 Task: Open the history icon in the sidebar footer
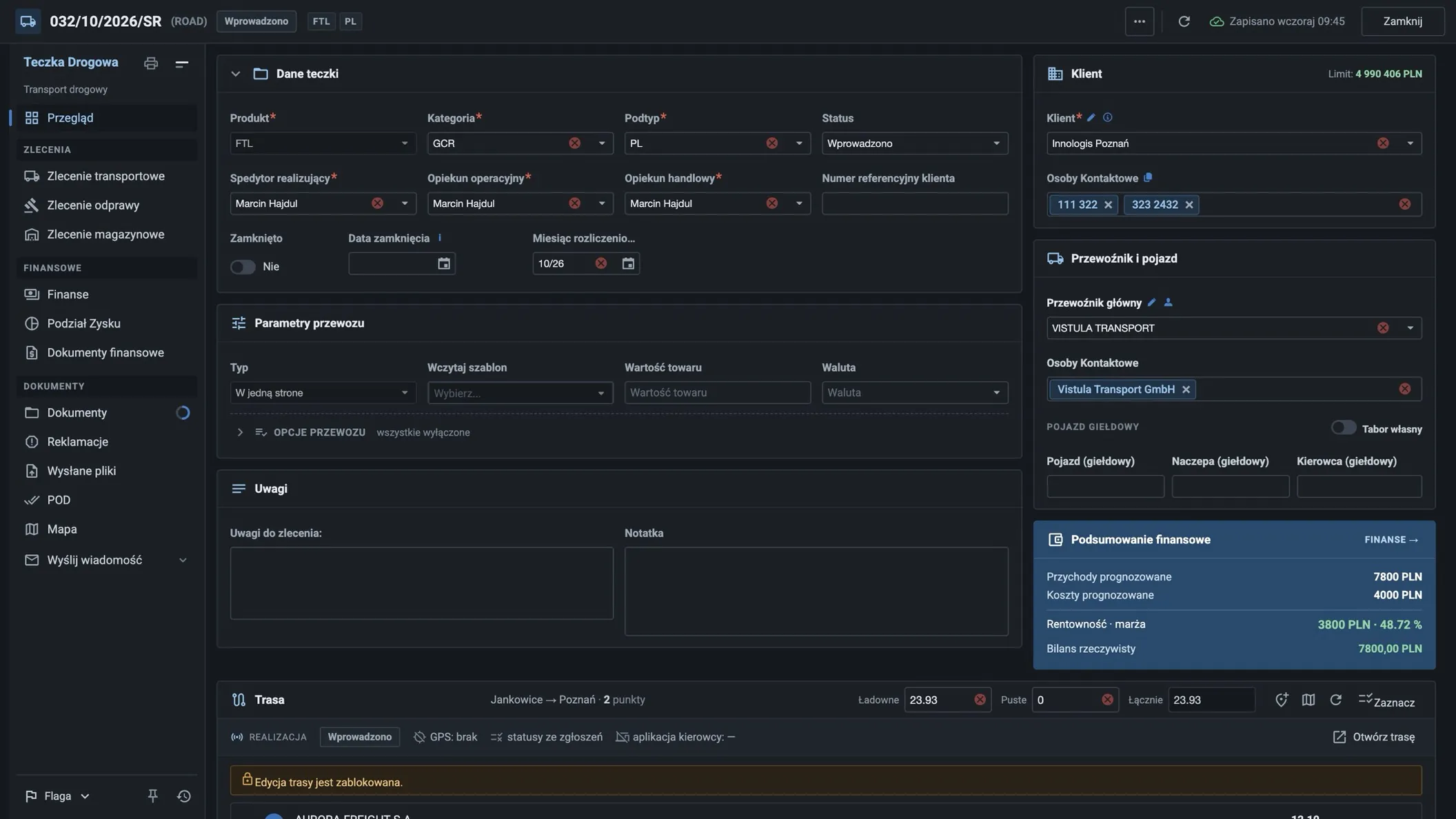[x=183, y=796]
